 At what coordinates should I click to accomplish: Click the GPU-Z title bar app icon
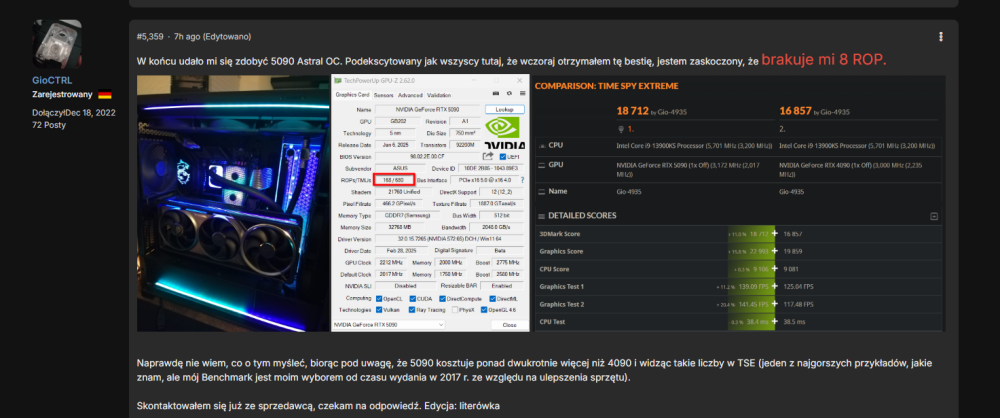point(338,81)
